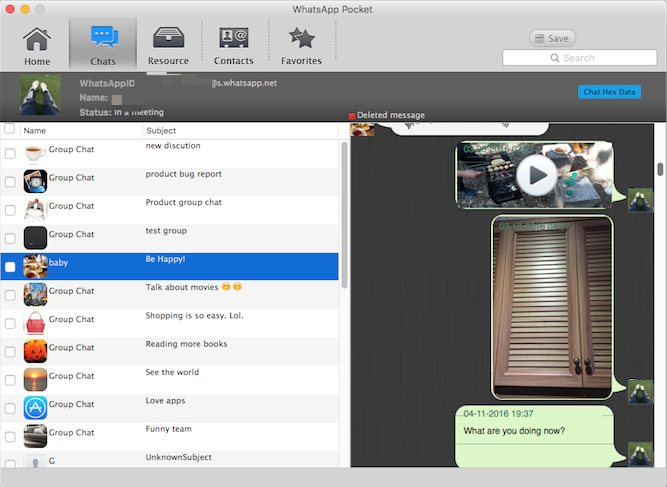This screenshot has height=487, width=667.
Task: Check the 'Reading more books' checkbox
Action: (10, 352)
